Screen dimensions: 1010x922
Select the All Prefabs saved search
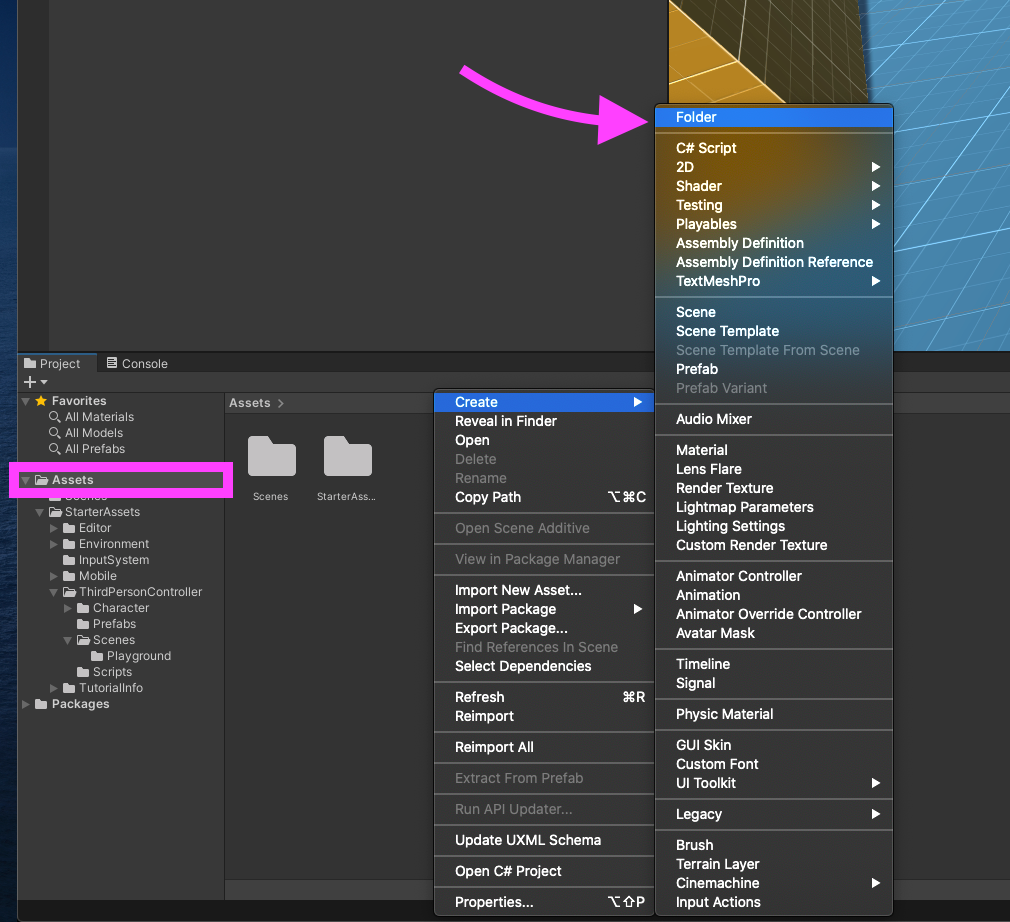[94, 449]
